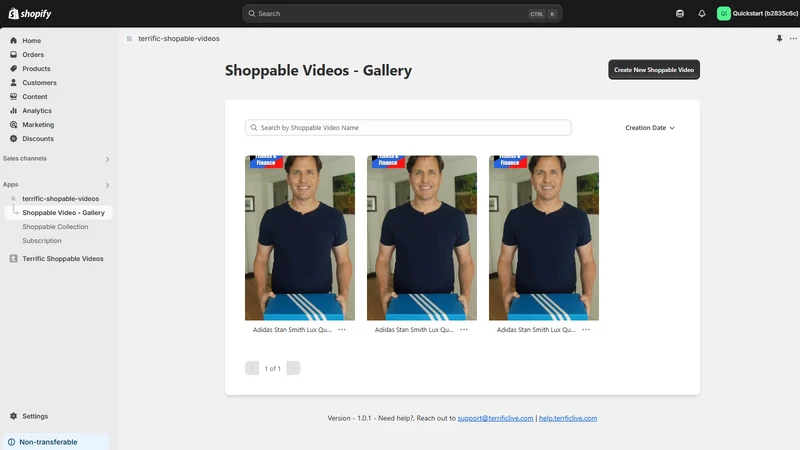800x450 pixels.
Task: Pin the app with pin icon
Action: pyautogui.click(x=779, y=38)
